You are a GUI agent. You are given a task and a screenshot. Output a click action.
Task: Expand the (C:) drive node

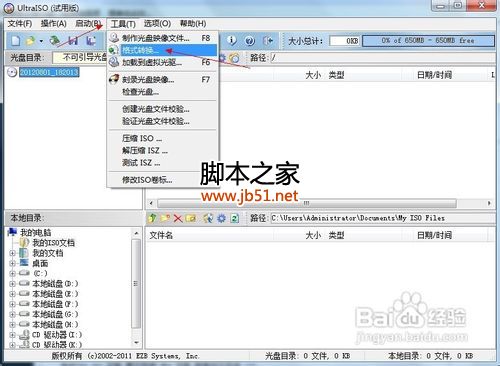(12, 274)
